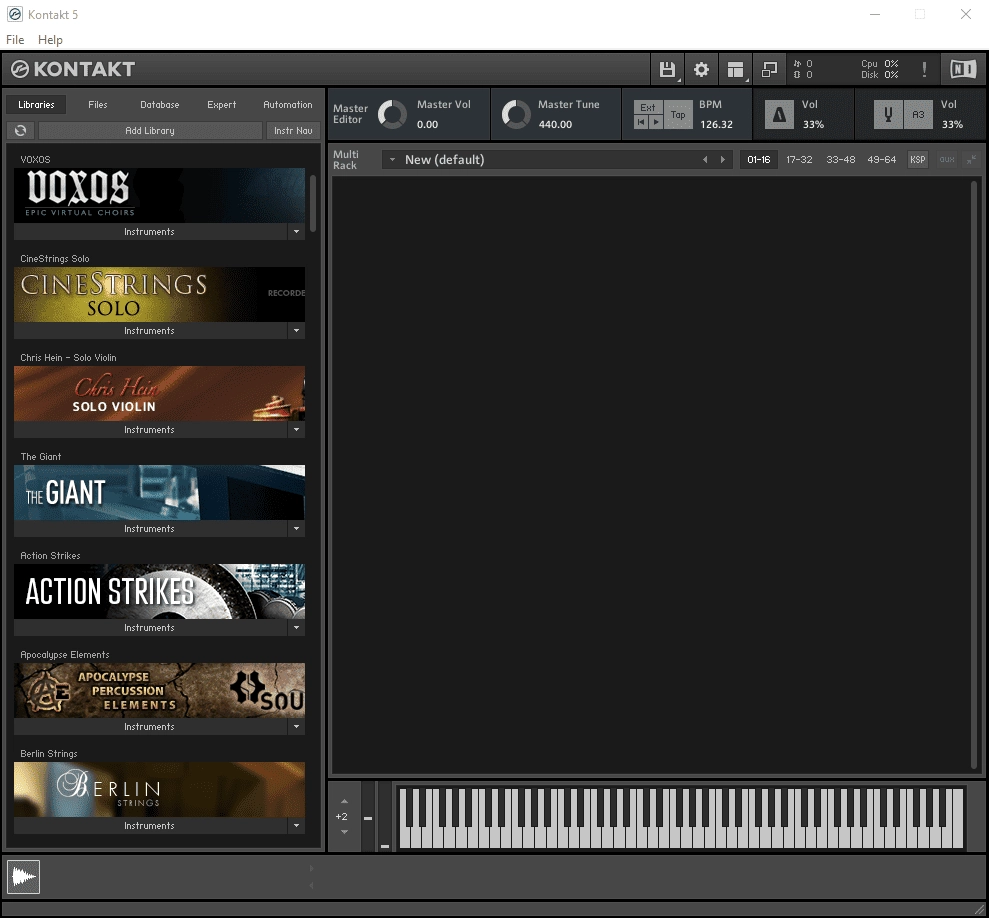Image resolution: width=989 pixels, height=918 pixels.
Task: Select rack page 17-32
Action: 799,160
